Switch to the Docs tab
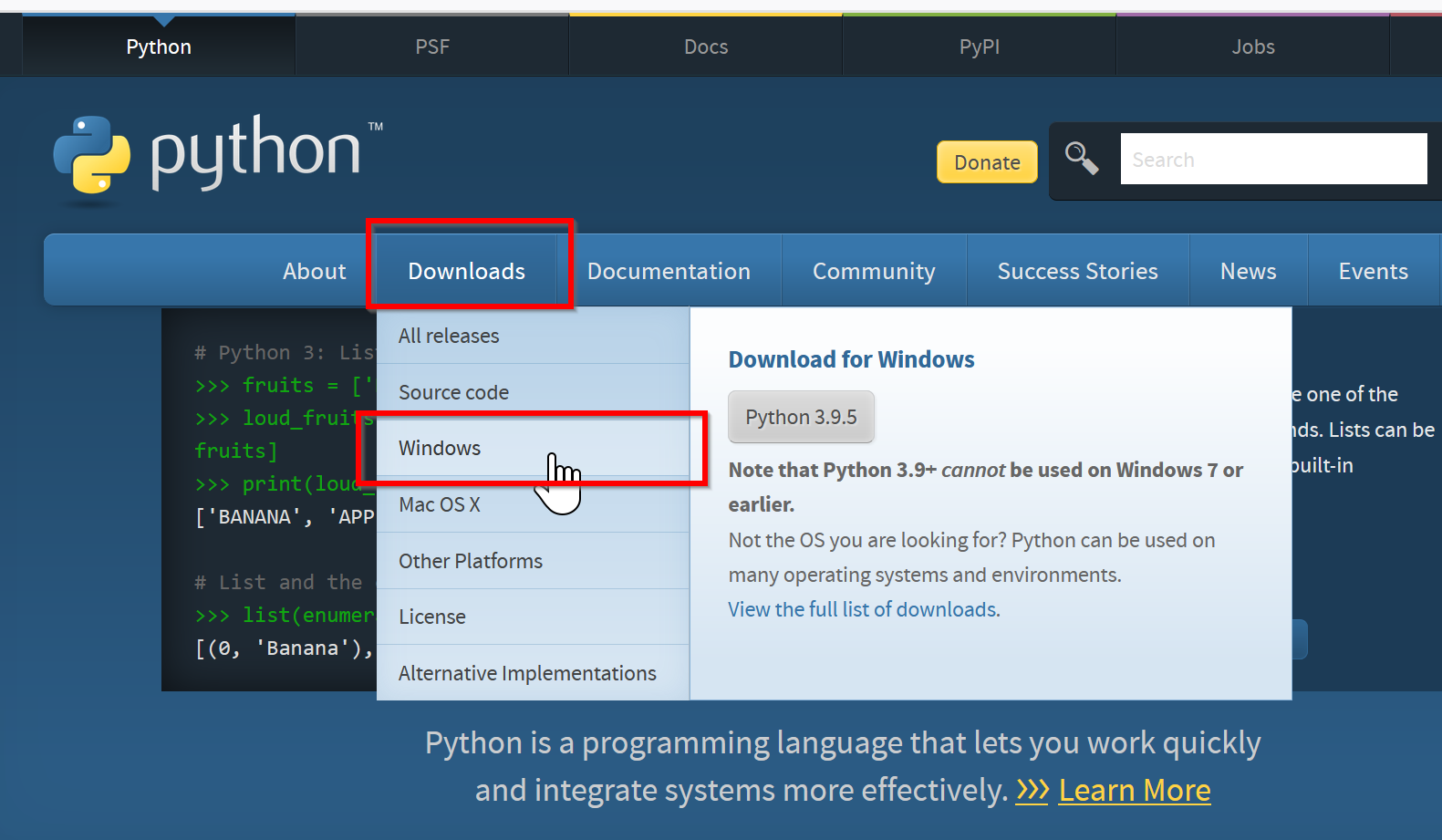The height and width of the screenshot is (840, 1442). (706, 47)
